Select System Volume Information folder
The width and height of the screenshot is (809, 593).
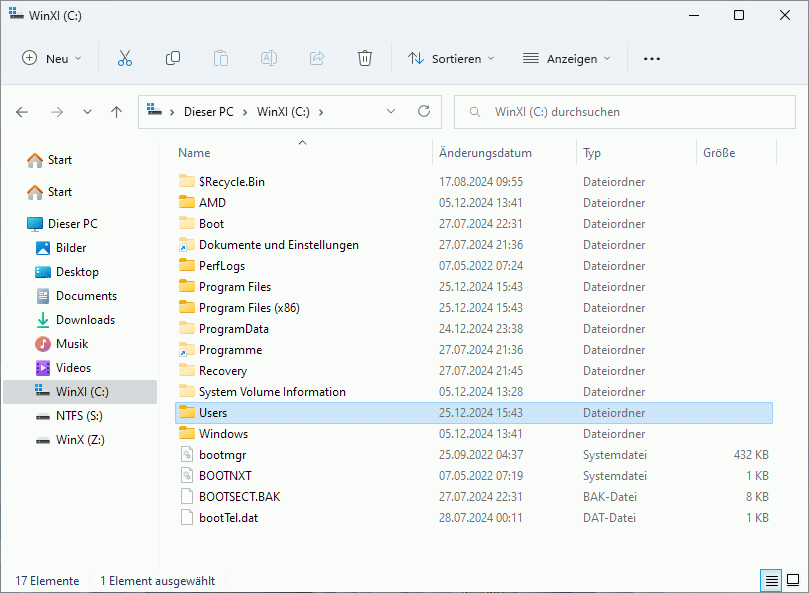pyautogui.click(x=474, y=392)
